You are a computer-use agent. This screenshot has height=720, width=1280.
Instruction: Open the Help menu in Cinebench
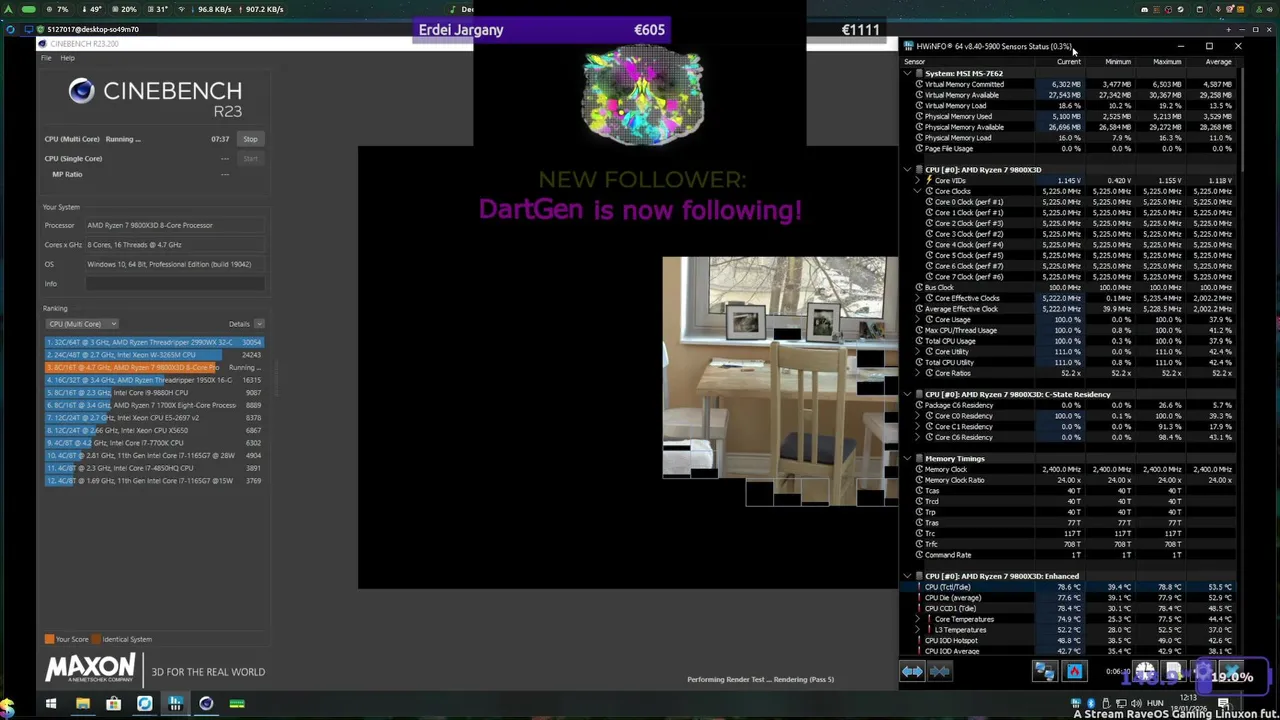67,58
